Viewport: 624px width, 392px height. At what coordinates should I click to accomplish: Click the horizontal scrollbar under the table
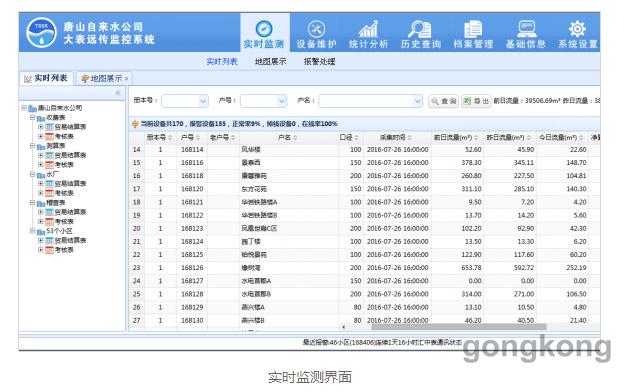pos(459,327)
